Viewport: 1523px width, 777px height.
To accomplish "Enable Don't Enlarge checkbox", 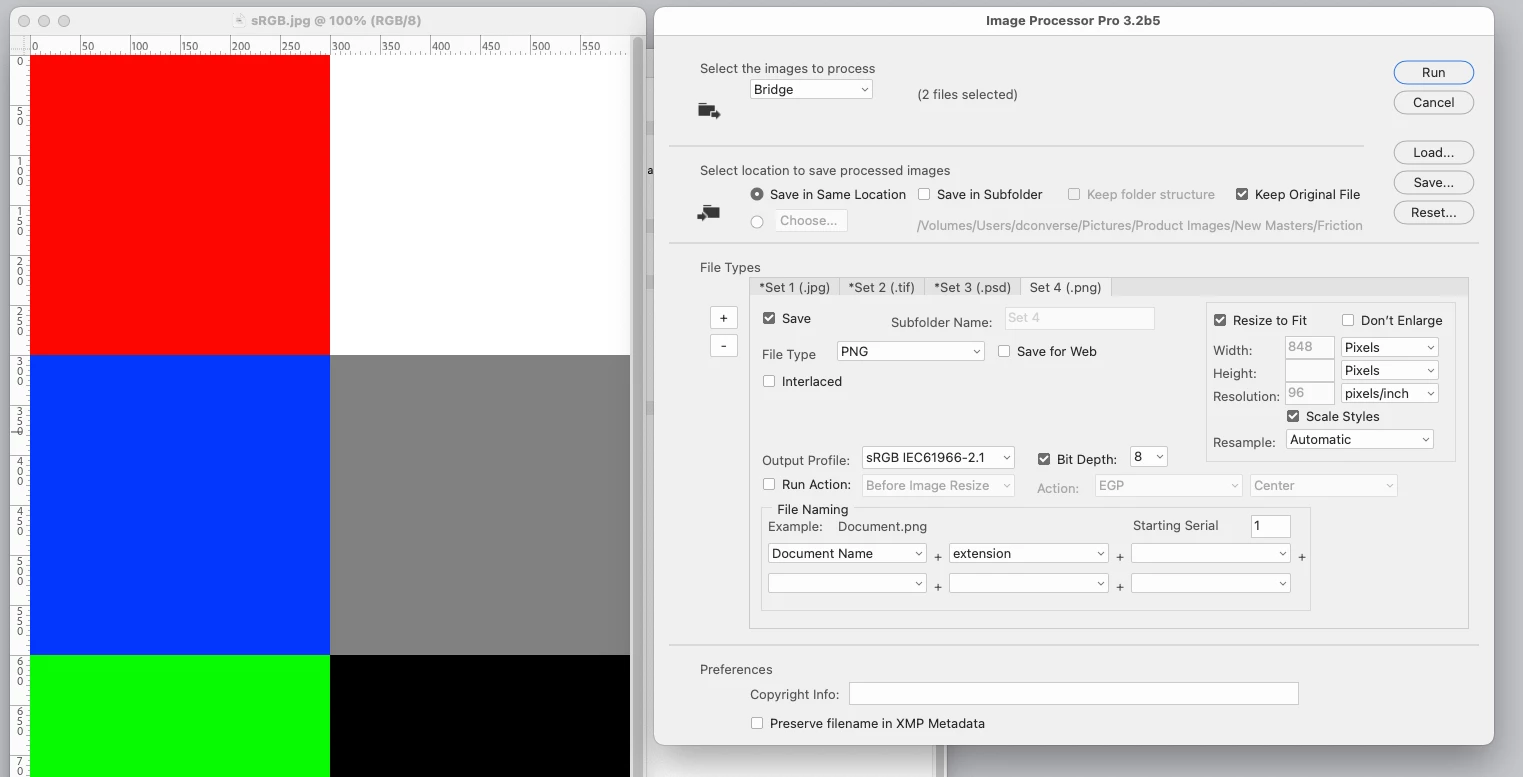I will [x=1348, y=320].
